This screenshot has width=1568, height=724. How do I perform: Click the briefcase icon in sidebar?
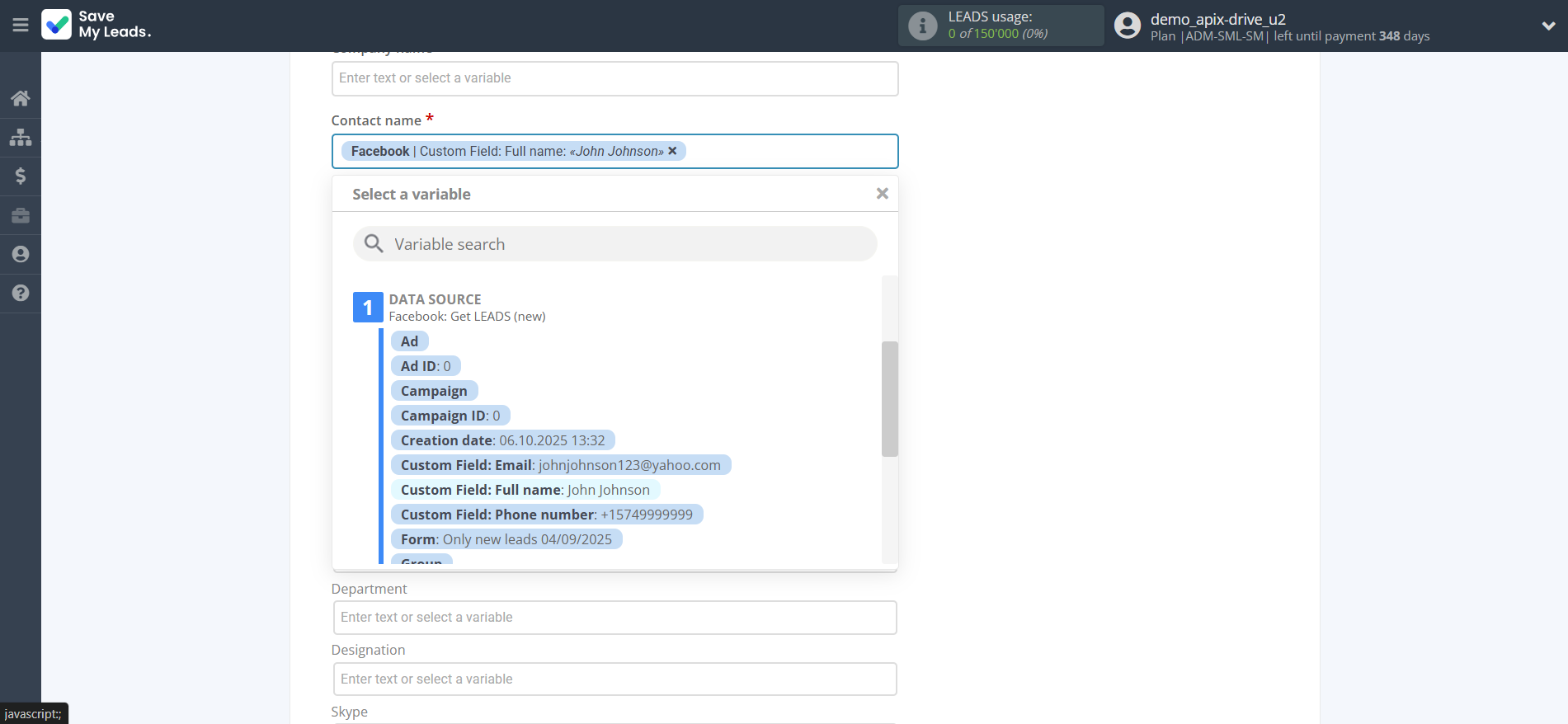[21, 215]
